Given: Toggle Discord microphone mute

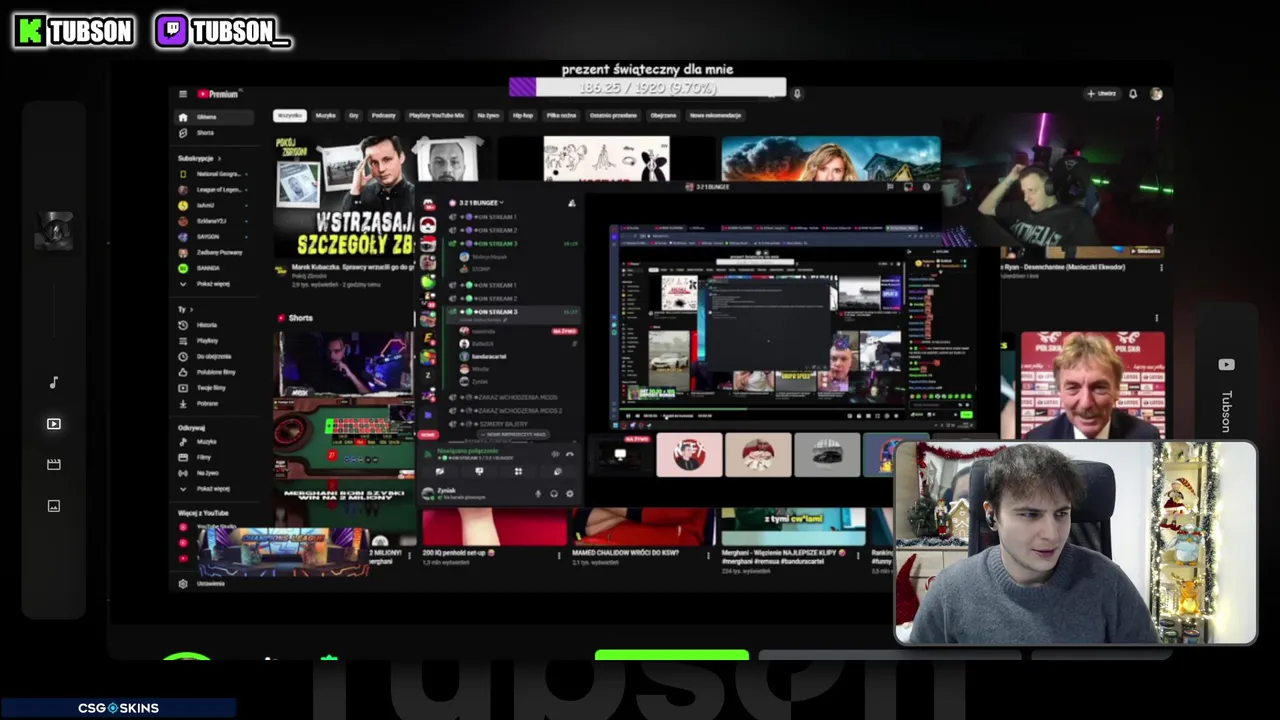Looking at the screenshot, I should pyautogui.click(x=538, y=493).
